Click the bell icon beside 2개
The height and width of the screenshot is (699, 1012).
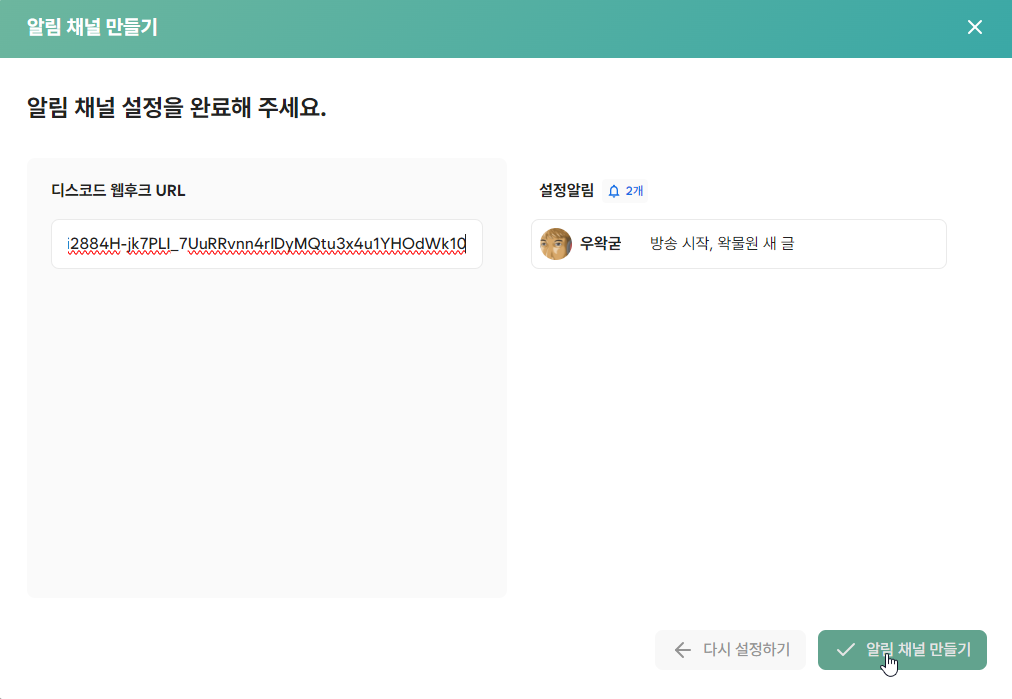(x=614, y=191)
